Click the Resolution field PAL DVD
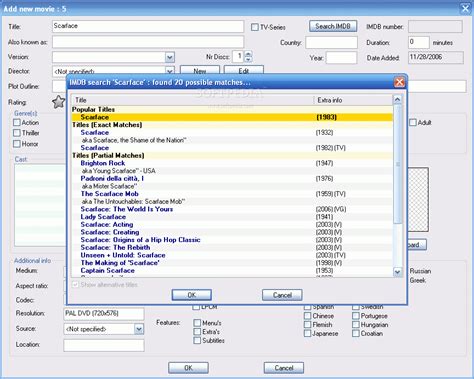 [104, 314]
